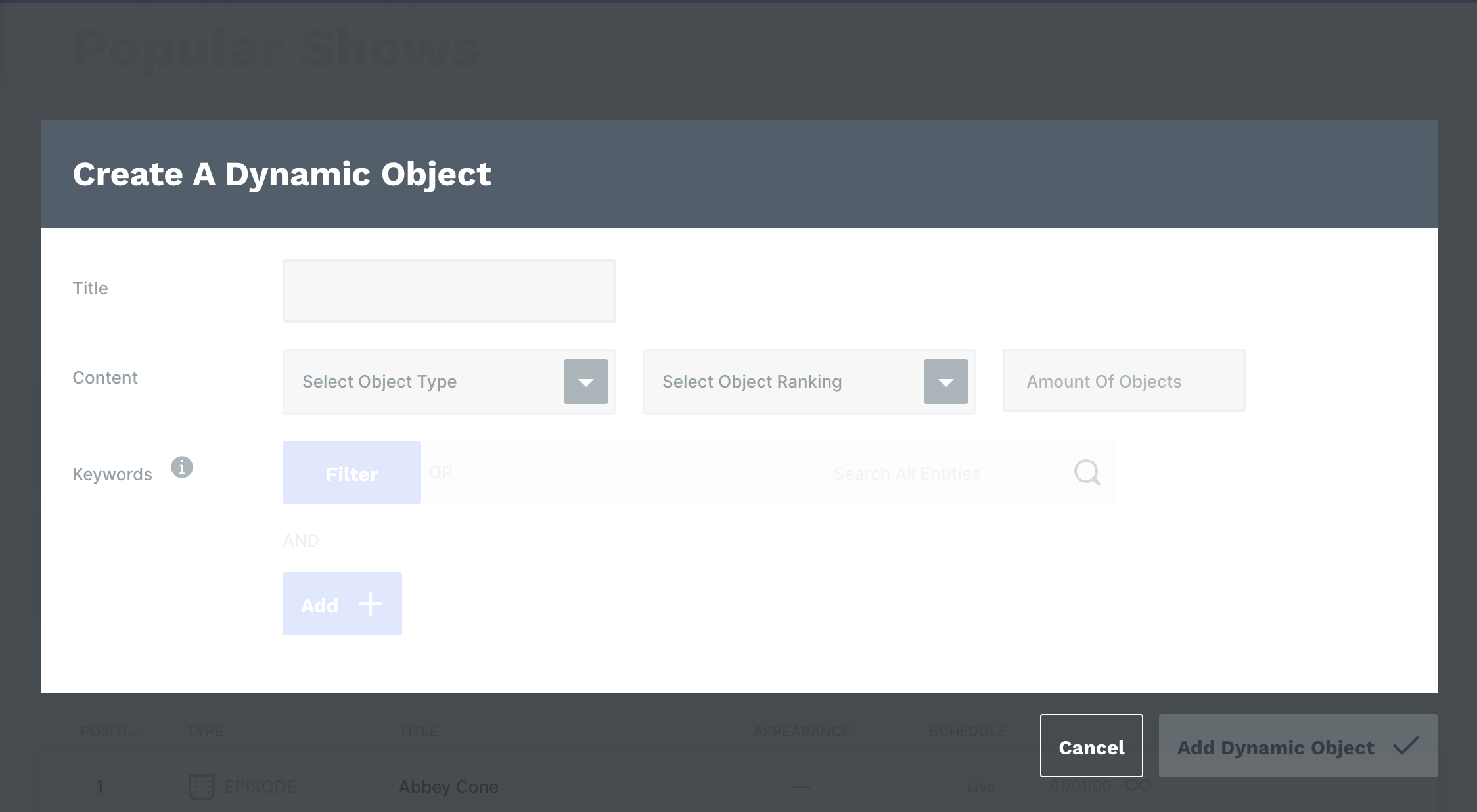Click the TITLE column header
The image size is (1477, 812).
tap(418, 731)
